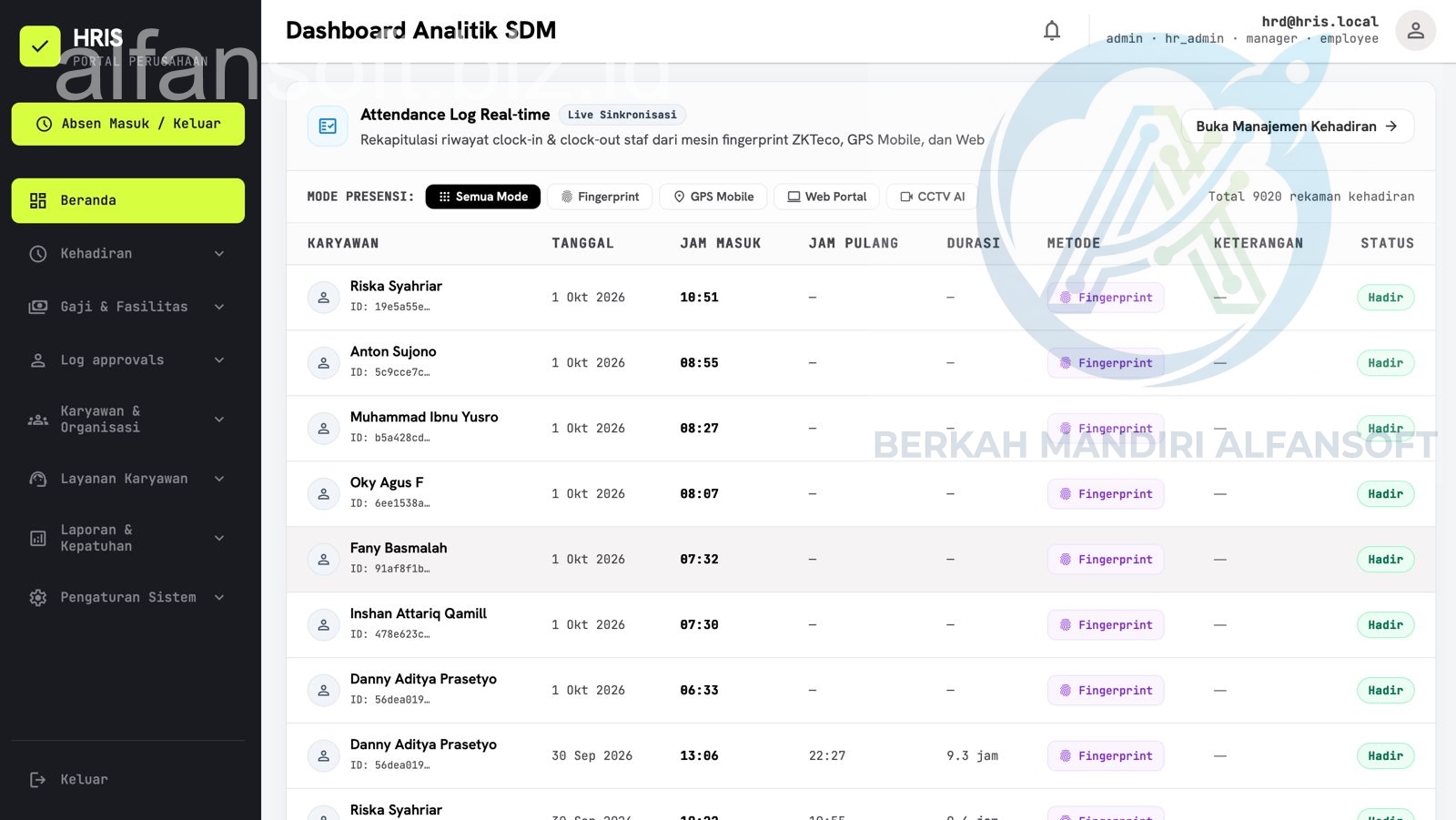Expand the Log approvals chevron
Image resolution: width=1456 pixels, height=820 pixels.
tap(219, 360)
